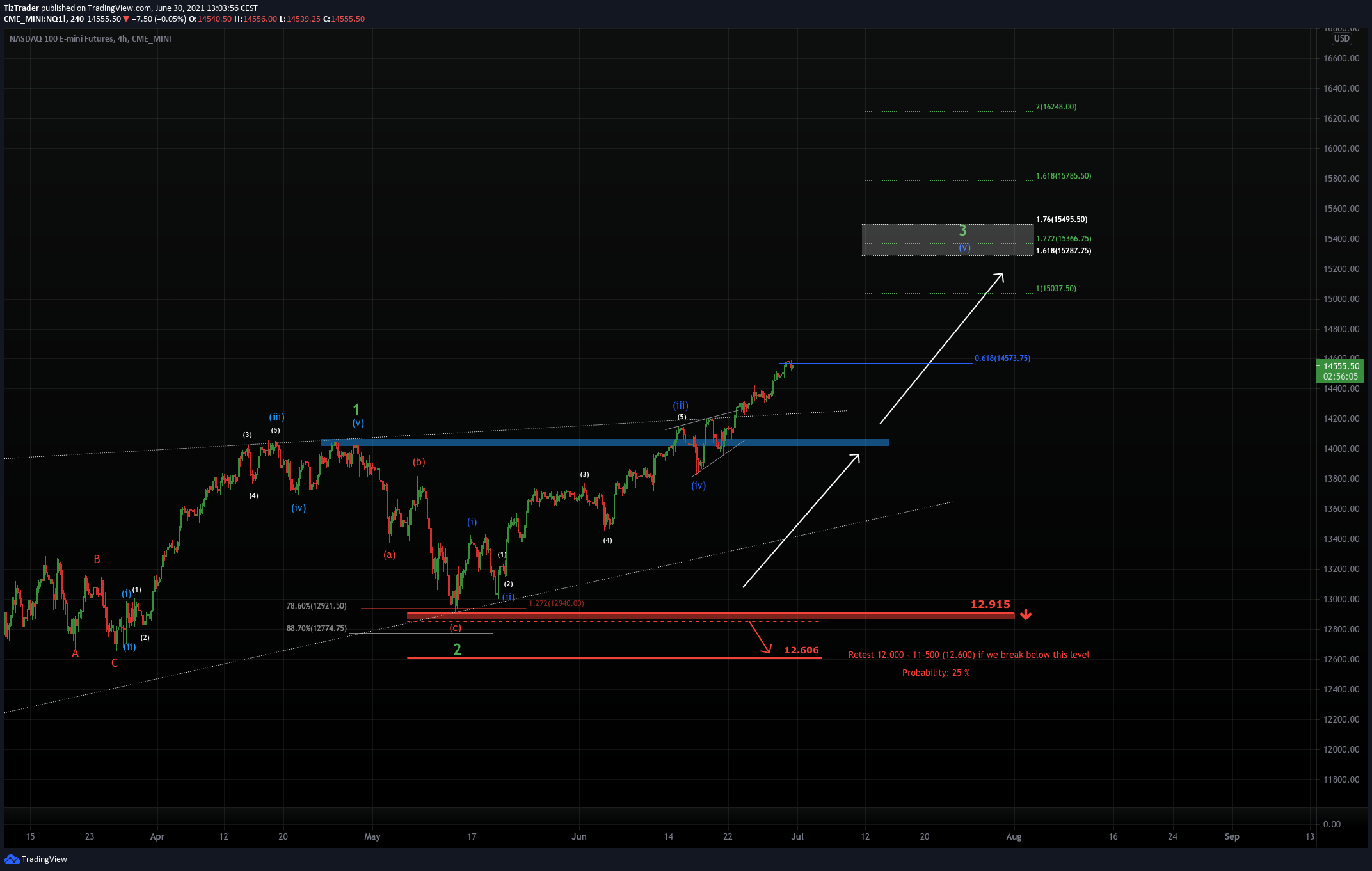Screen dimensions: 1372x871
Task: Click the red A wave label
Action: point(75,653)
